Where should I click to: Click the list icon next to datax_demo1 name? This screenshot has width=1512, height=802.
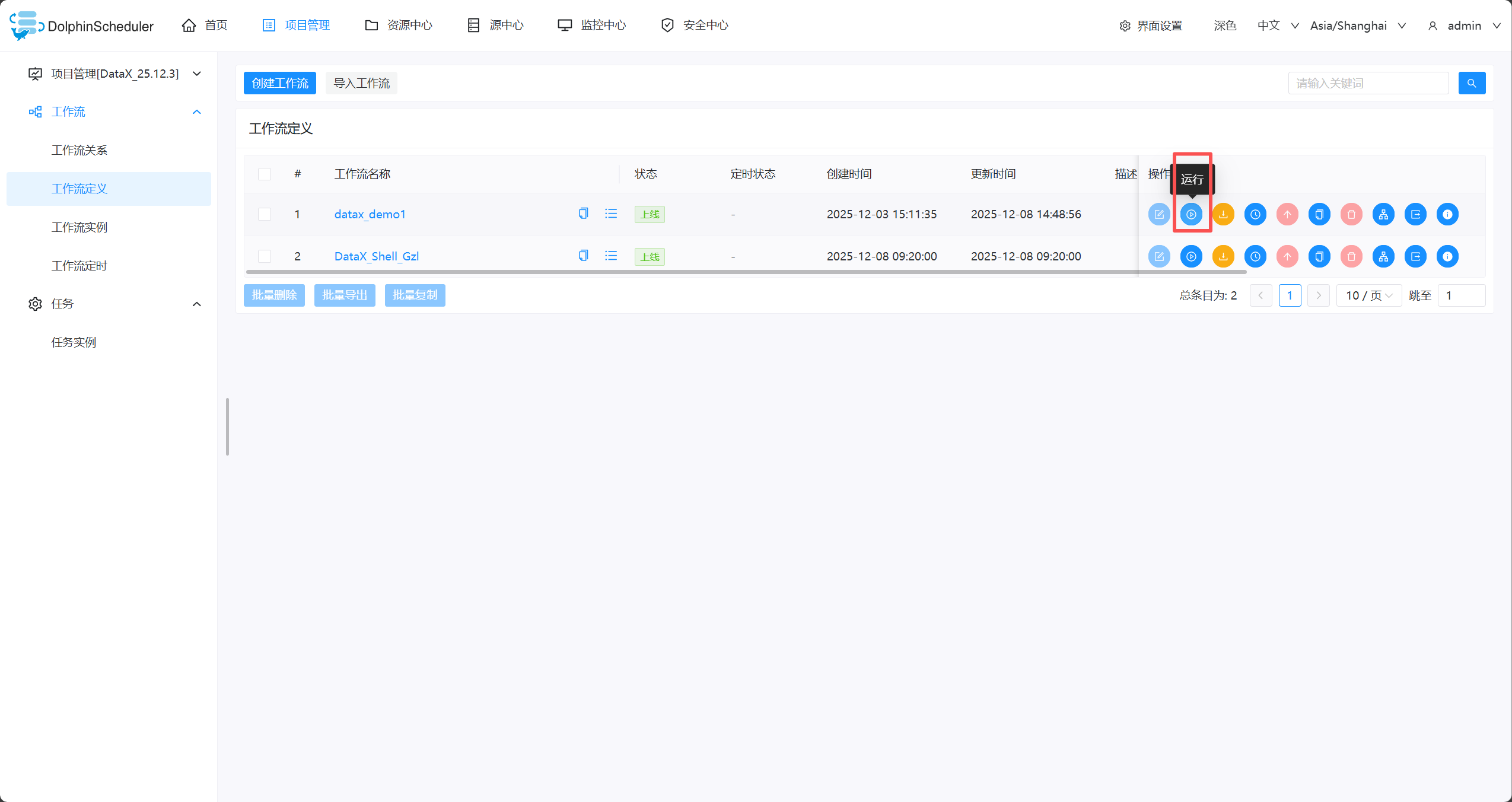pos(611,214)
